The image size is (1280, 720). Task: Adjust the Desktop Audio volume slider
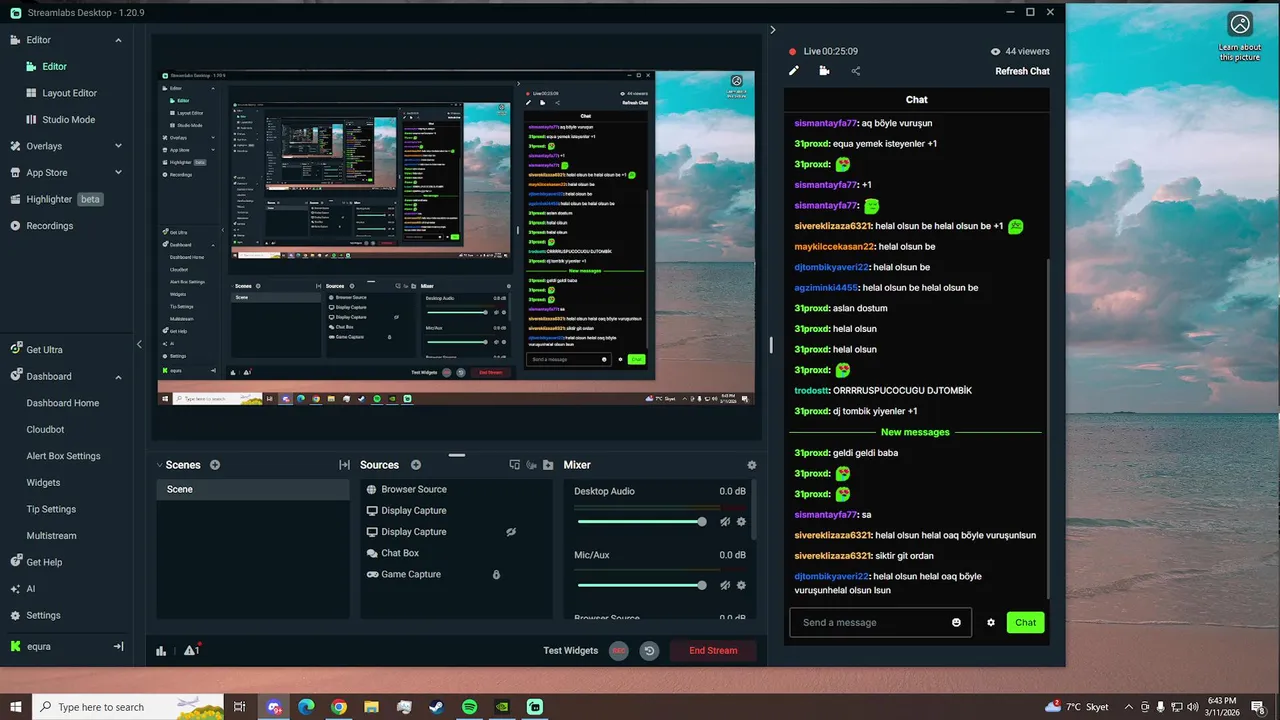641,522
